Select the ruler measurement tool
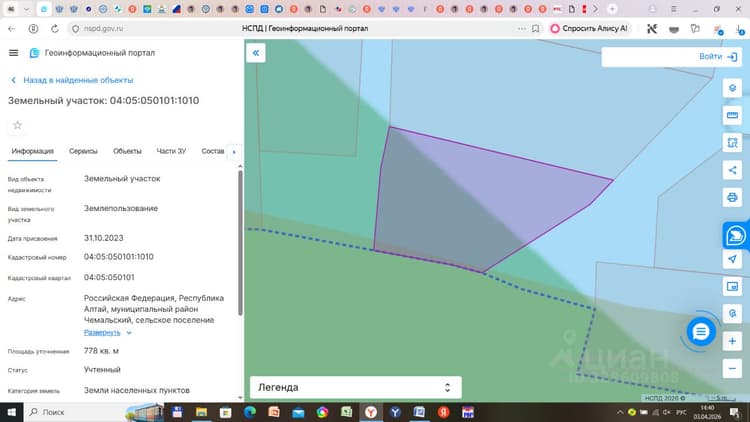This screenshot has width=750, height=422. (x=732, y=115)
